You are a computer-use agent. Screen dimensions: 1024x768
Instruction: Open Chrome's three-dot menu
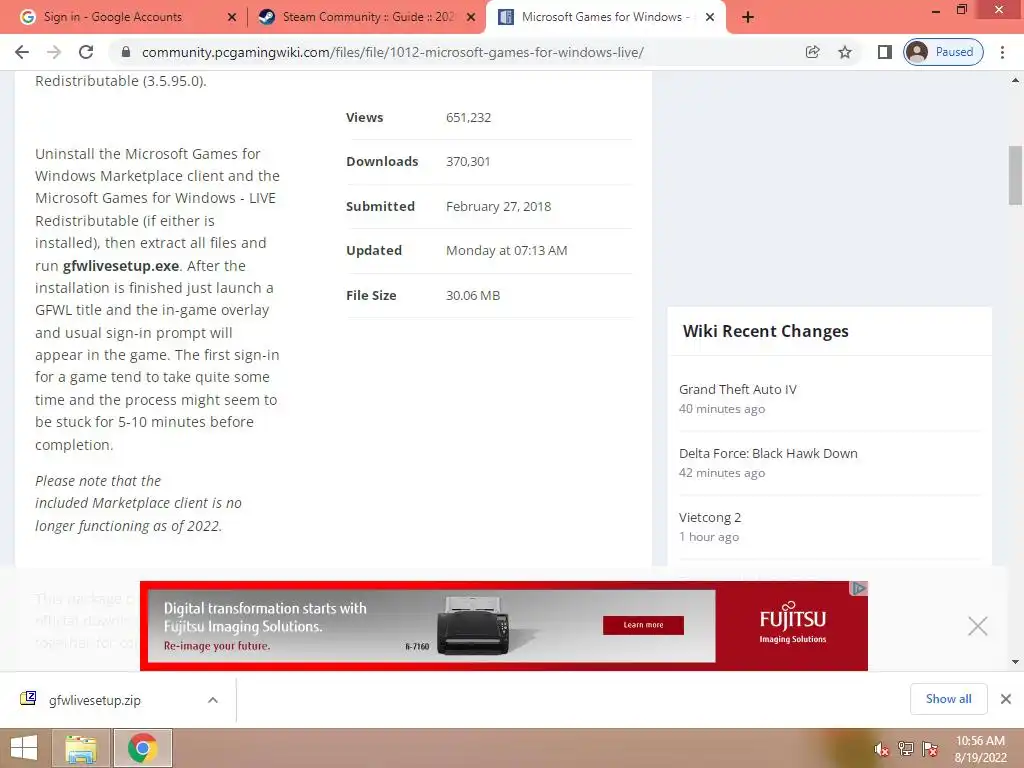click(x=1002, y=52)
